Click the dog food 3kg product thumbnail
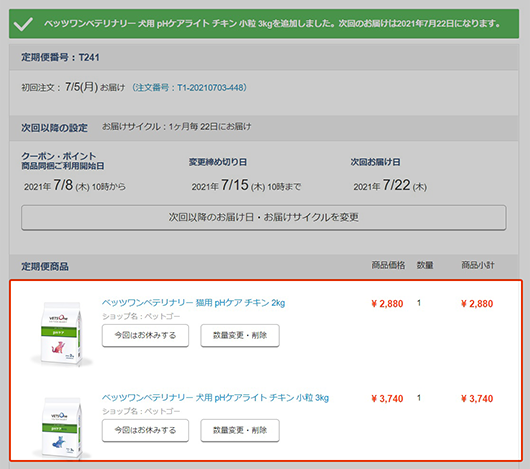The height and width of the screenshot is (469, 530). pyautogui.click(x=62, y=428)
